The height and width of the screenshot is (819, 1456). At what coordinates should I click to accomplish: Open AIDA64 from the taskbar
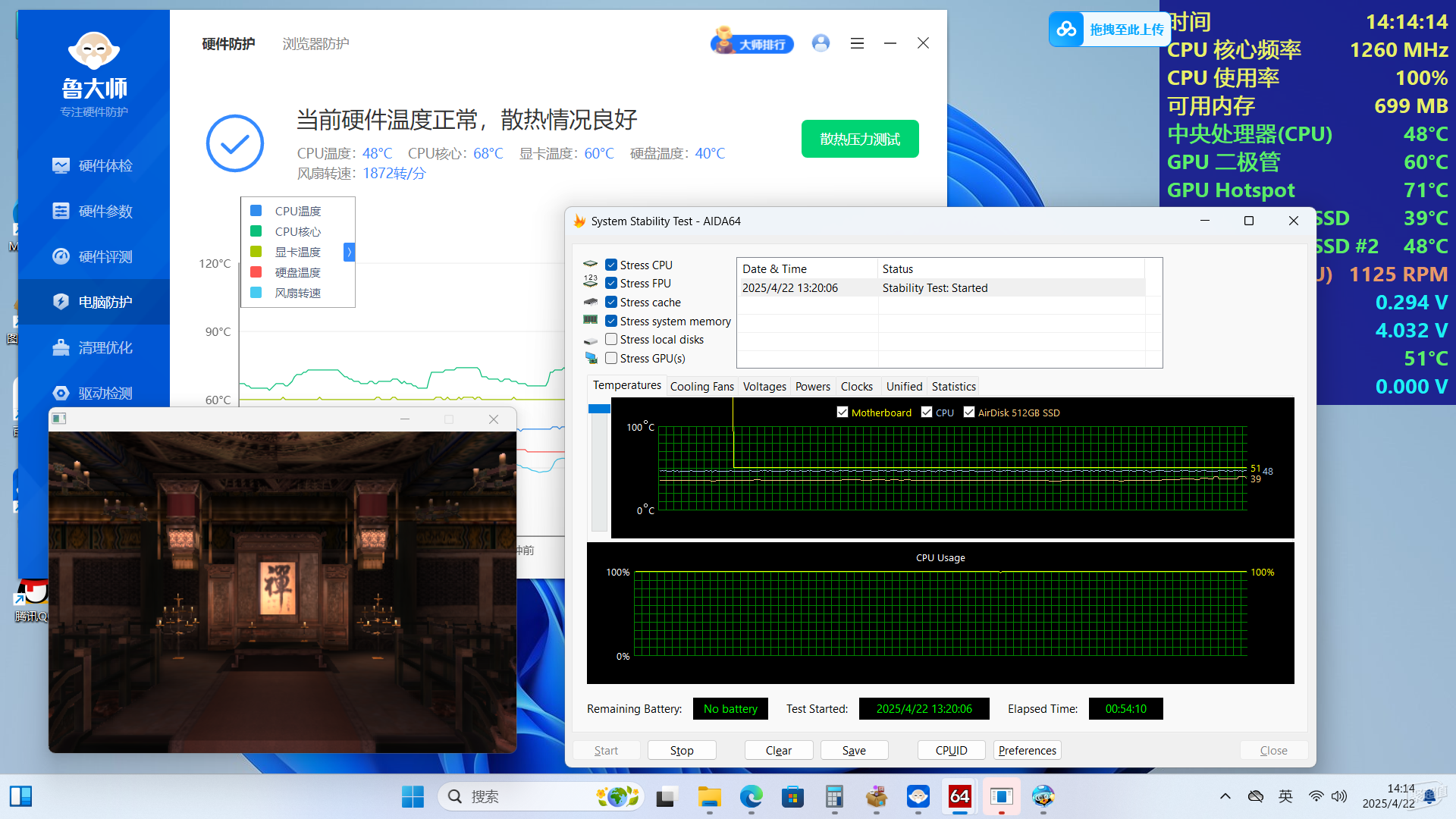click(959, 796)
